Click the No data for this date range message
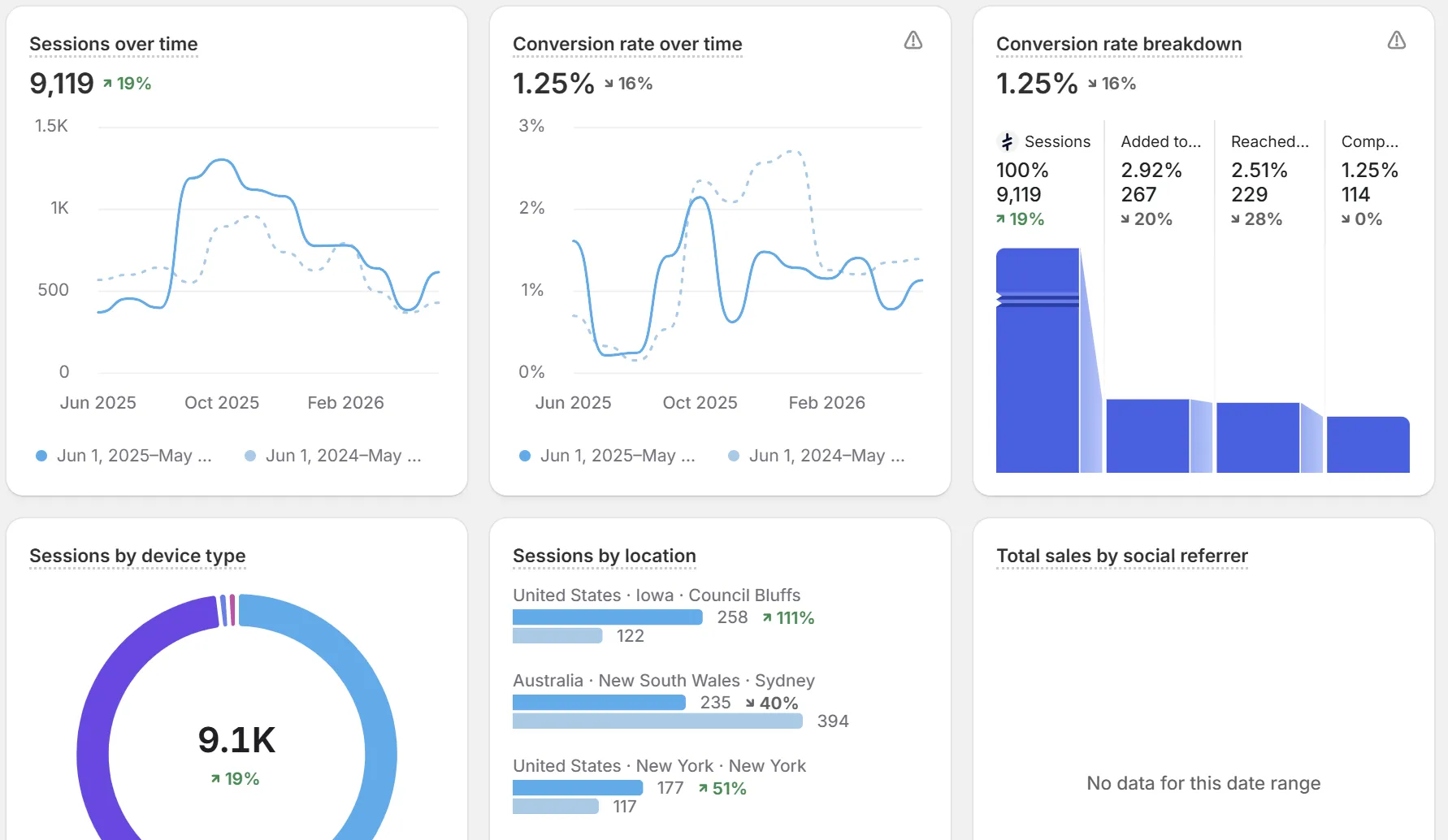 click(x=1203, y=783)
